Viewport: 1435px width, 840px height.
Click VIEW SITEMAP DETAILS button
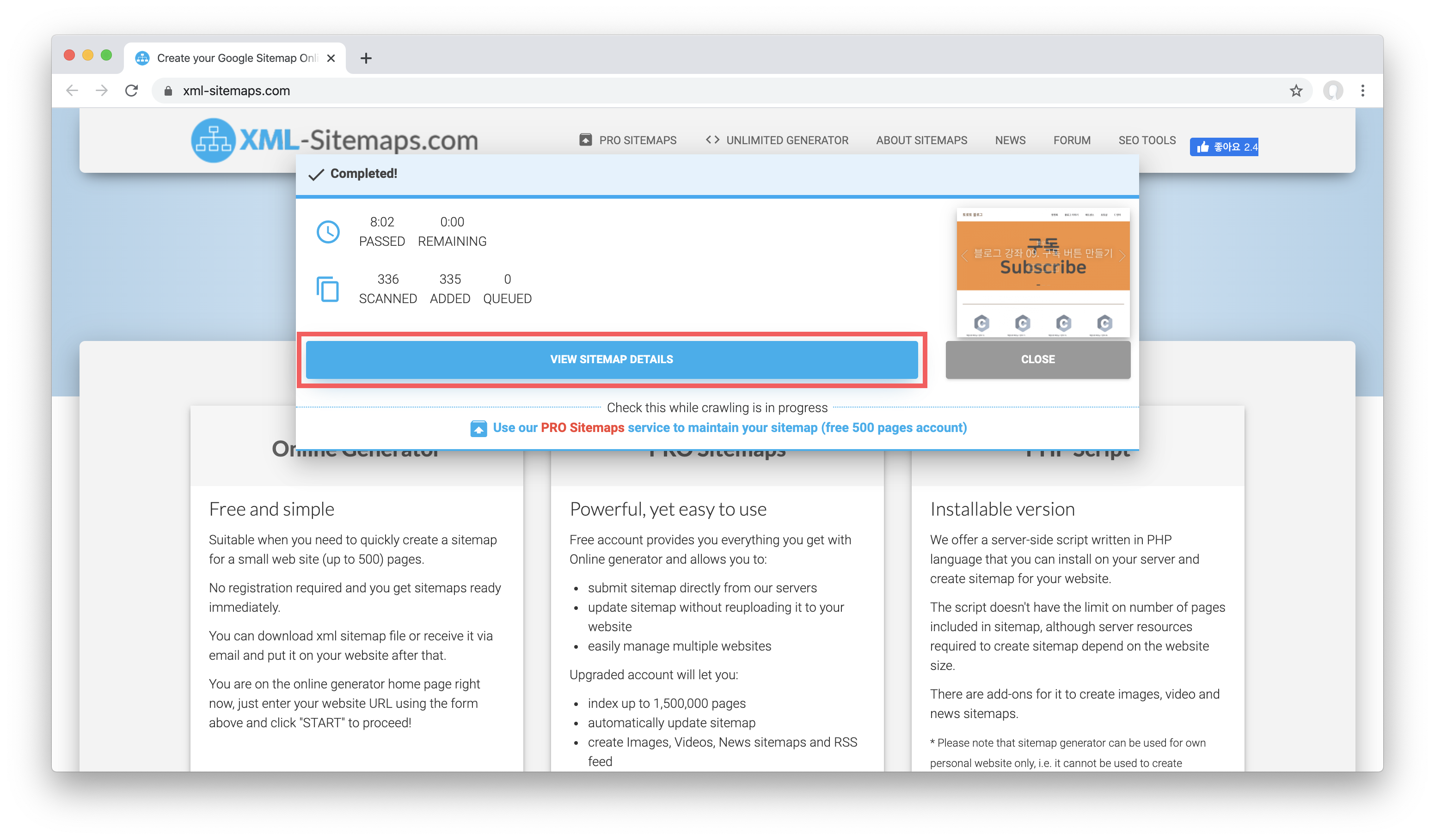tap(612, 359)
